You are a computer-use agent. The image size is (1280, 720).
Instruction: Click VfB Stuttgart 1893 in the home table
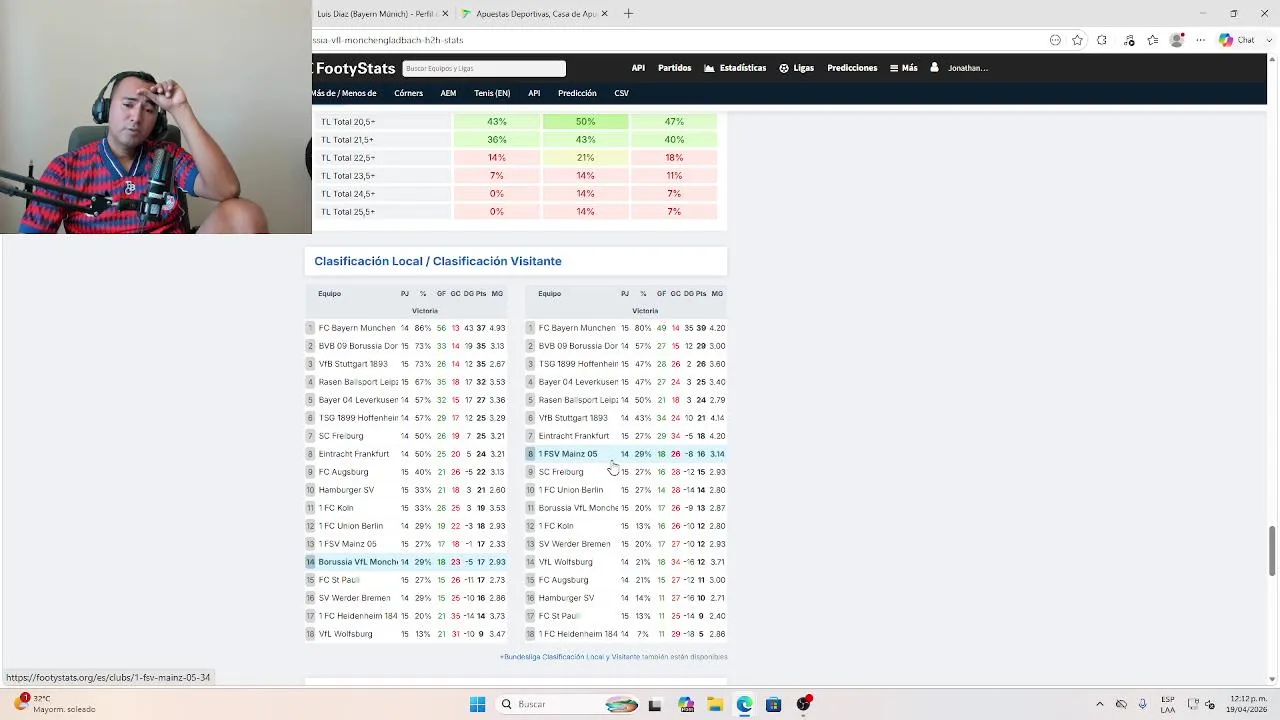tap(353, 364)
